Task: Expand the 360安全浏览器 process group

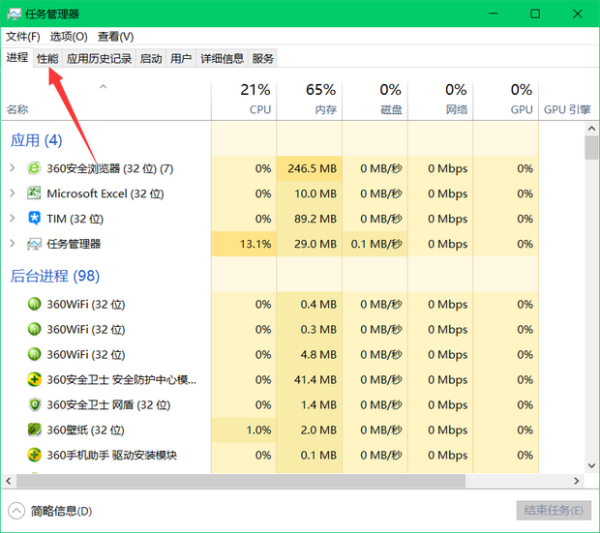Action: (x=12, y=168)
